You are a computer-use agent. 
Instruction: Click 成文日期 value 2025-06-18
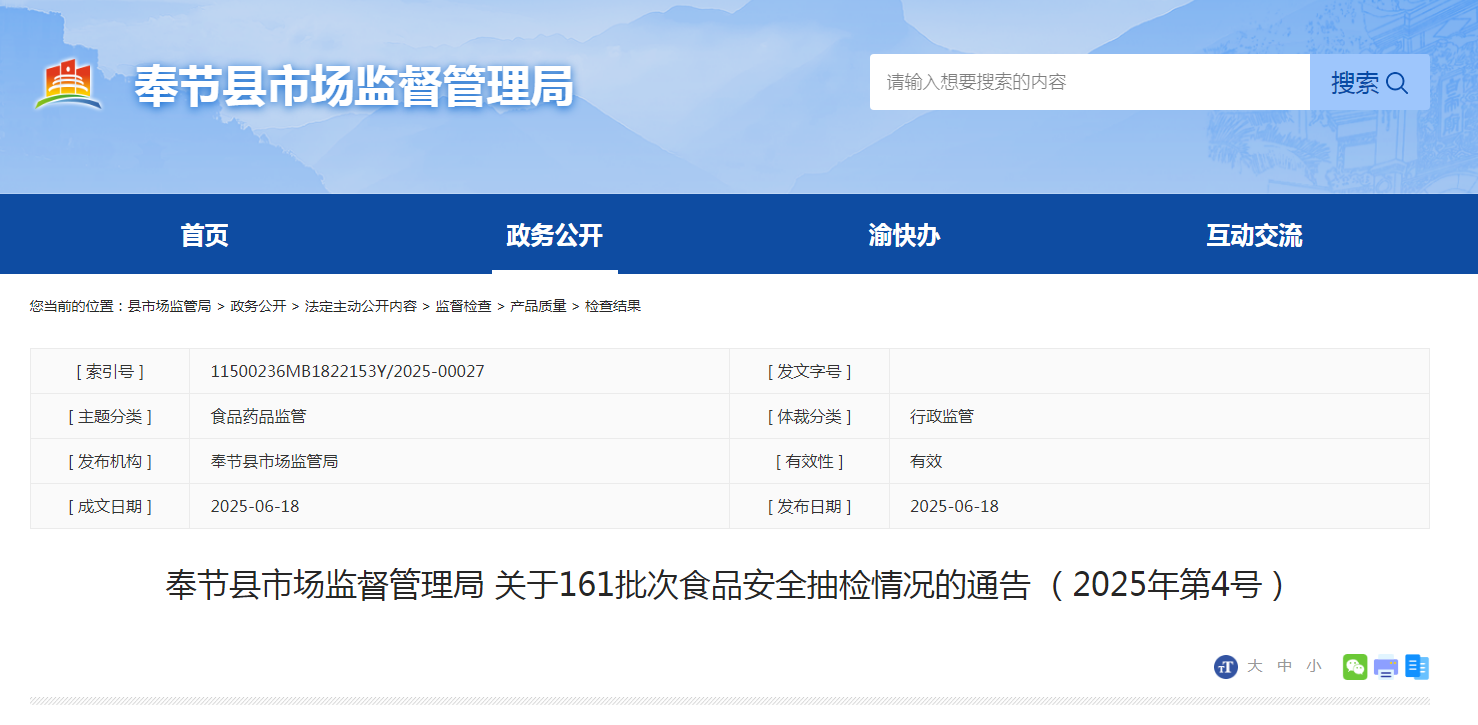pos(255,506)
